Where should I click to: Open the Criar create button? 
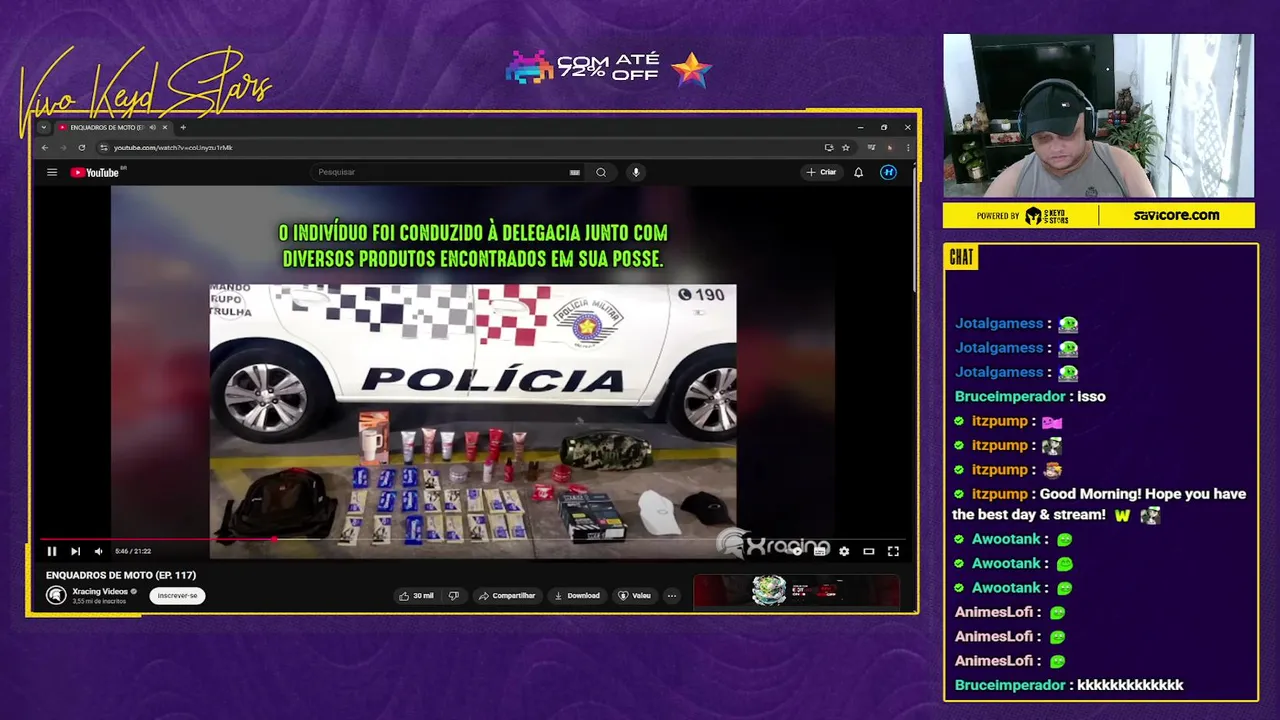(x=821, y=172)
